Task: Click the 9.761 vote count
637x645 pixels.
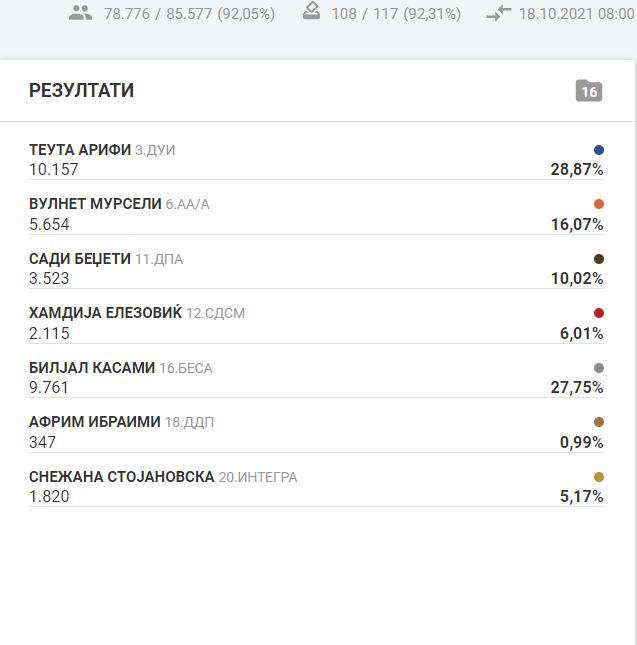Action: (x=49, y=387)
